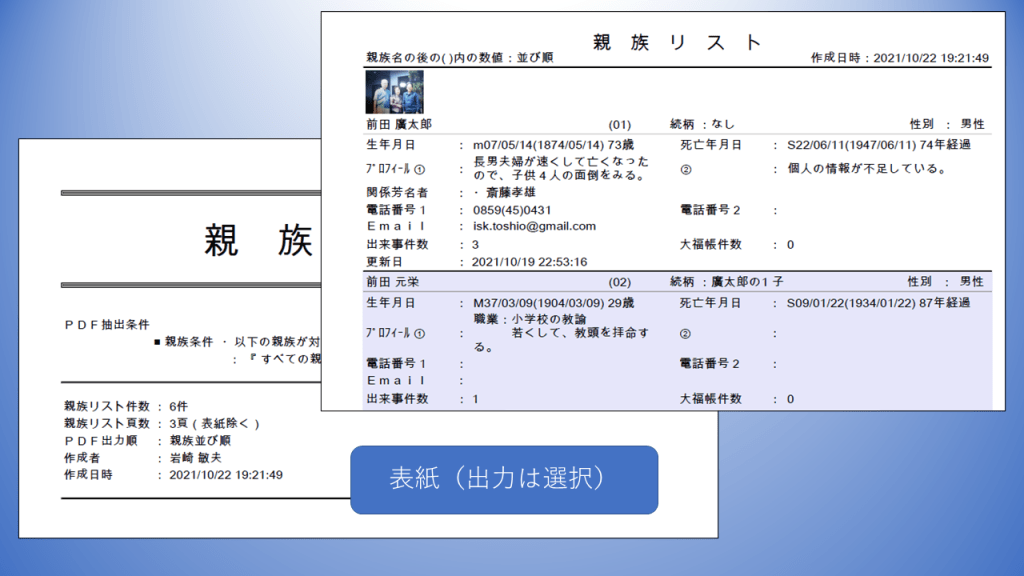Viewport: 1024px width, 576px height.
Task: Click header timestamp 2021/10/22 19:21:49 on list page
Action: click(931, 58)
